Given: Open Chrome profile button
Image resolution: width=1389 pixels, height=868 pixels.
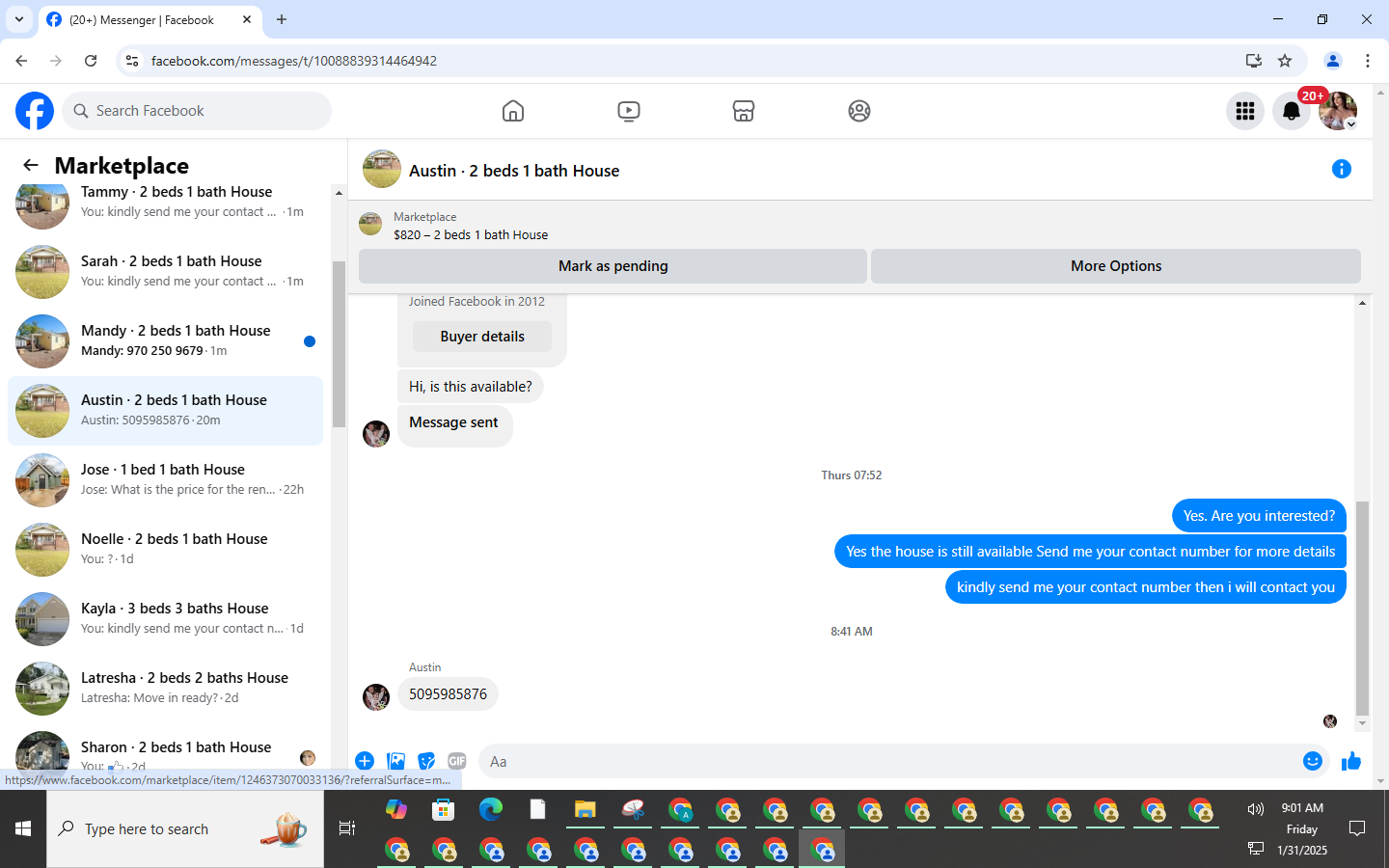Looking at the screenshot, I should tap(1333, 61).
